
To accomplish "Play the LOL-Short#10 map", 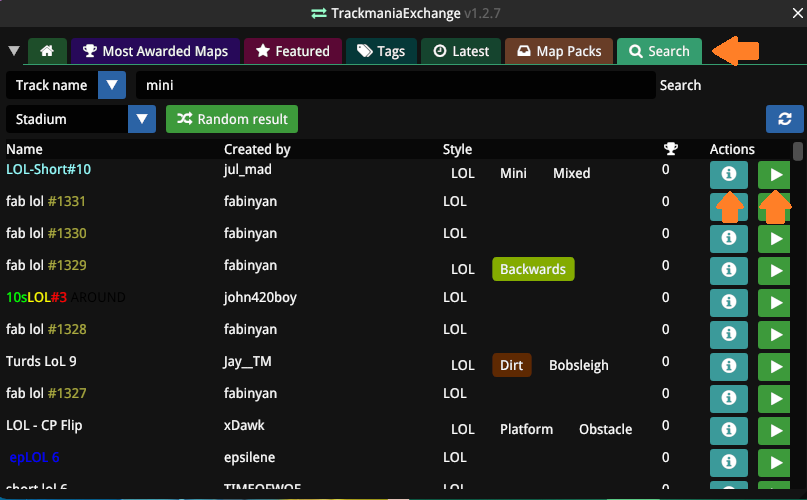I will point(774,175).
